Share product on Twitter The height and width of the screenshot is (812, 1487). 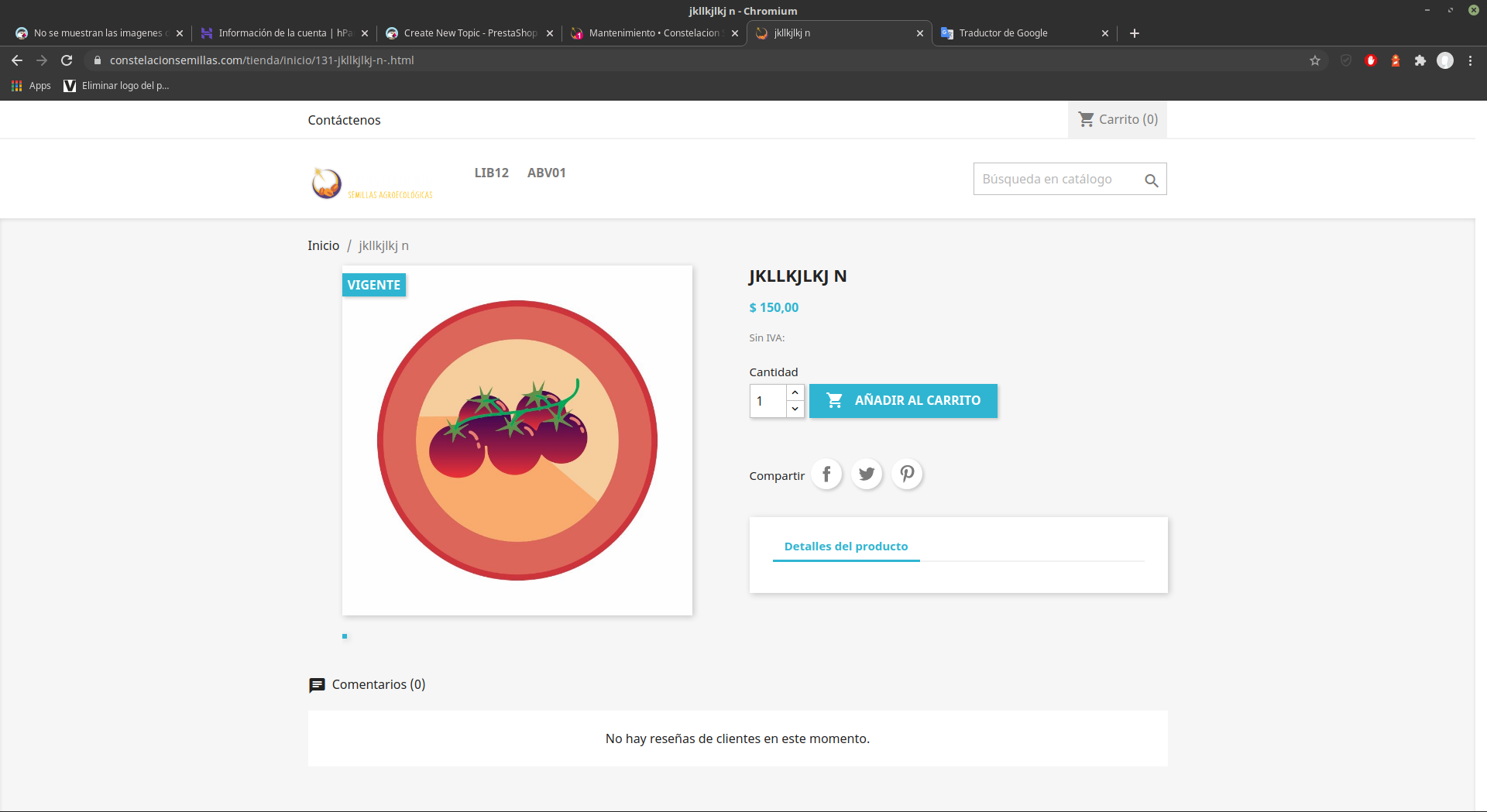pos(867,474)
